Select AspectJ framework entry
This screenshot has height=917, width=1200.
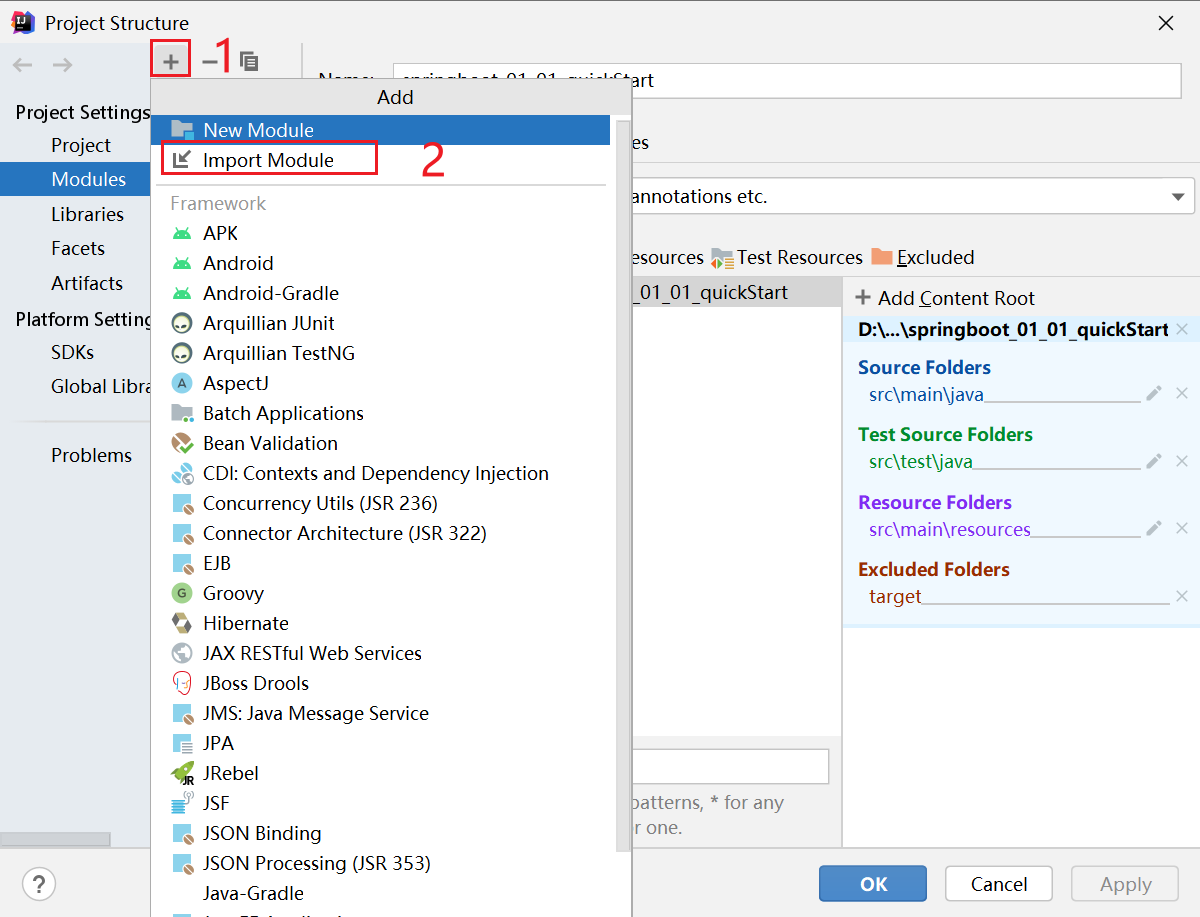[x=380, y=383]
